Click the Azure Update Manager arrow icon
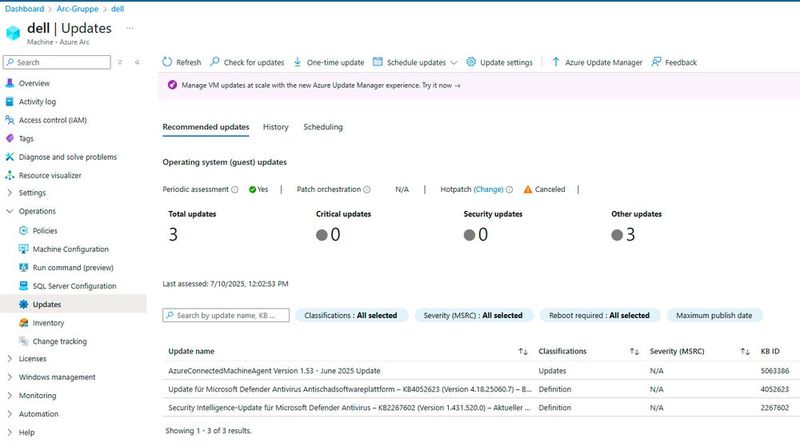 556,62
